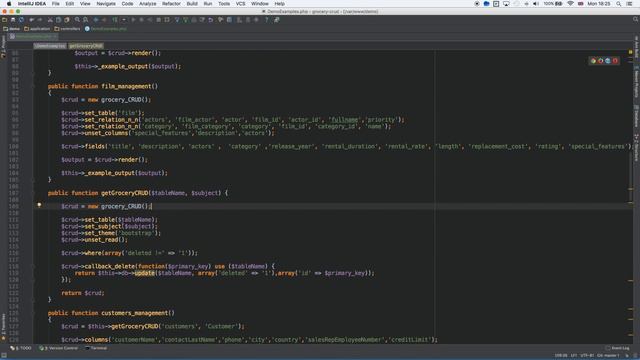Open the Terminal tool window
Viewport: 640px width, 360px height.
(x=96, y=348)
